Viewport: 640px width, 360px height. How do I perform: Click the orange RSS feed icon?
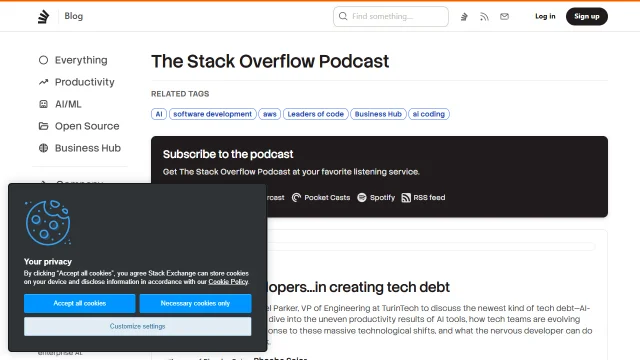406,198
